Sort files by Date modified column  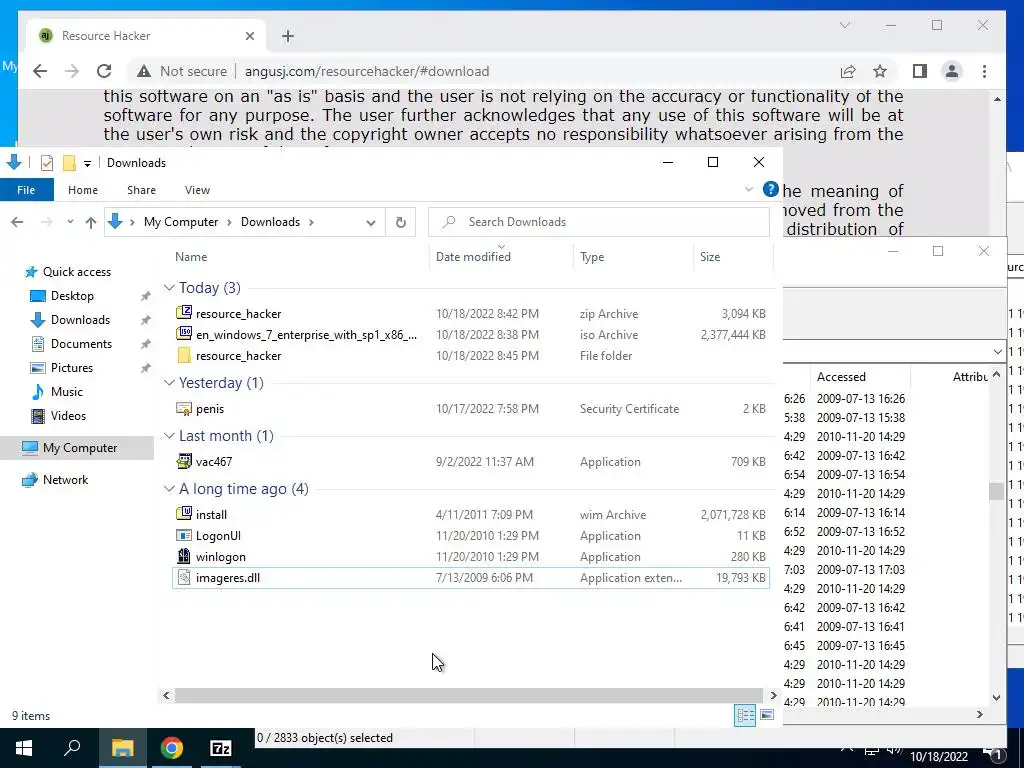pos(473,257)
